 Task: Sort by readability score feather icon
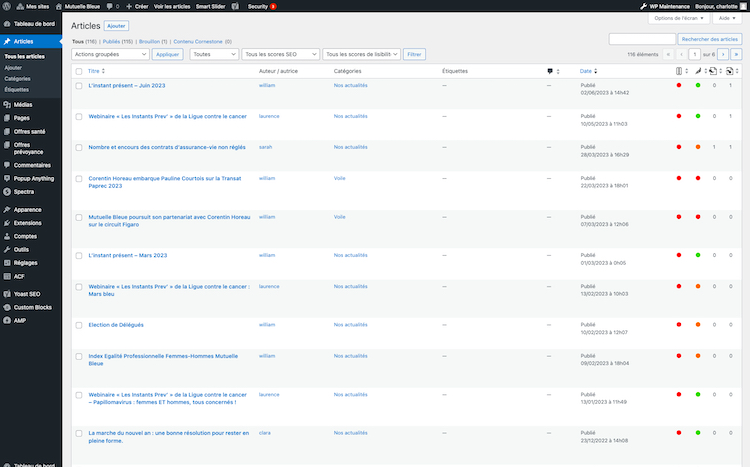[698, 71]
